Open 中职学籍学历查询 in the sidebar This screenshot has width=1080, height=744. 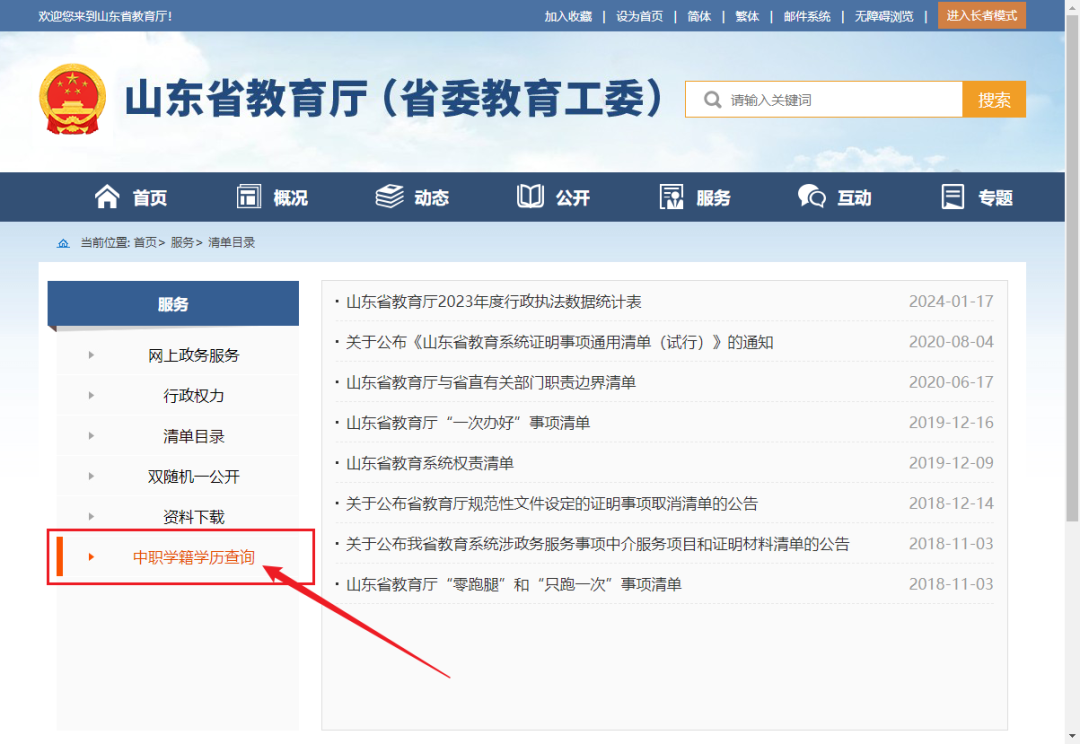194,557
